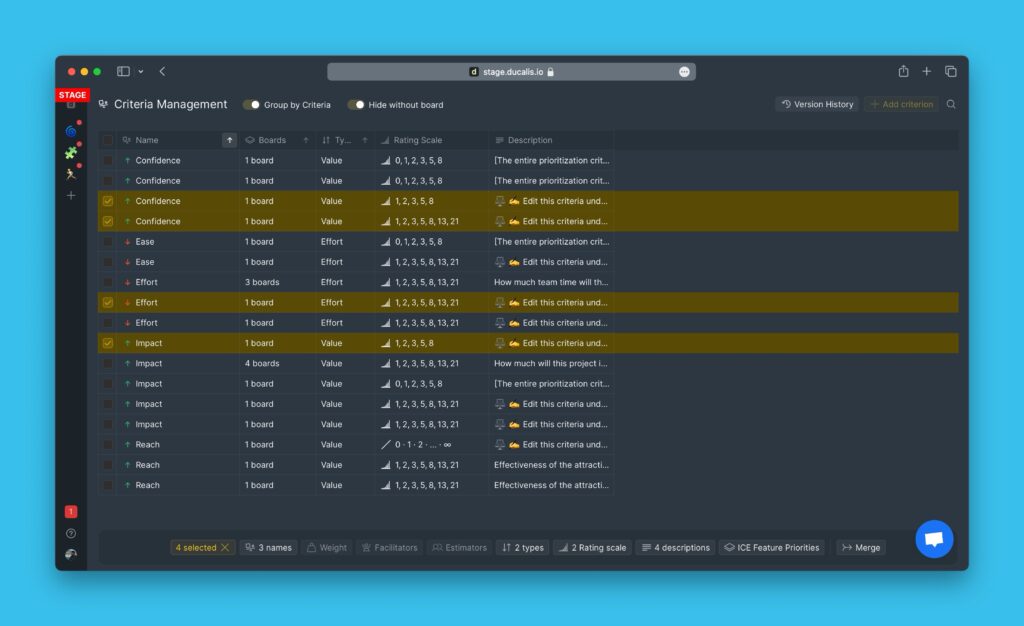Viewport: 1024px width, 626px height.
Task: Open the blue spiral workspace in sidebar
Action: [71, 131]
